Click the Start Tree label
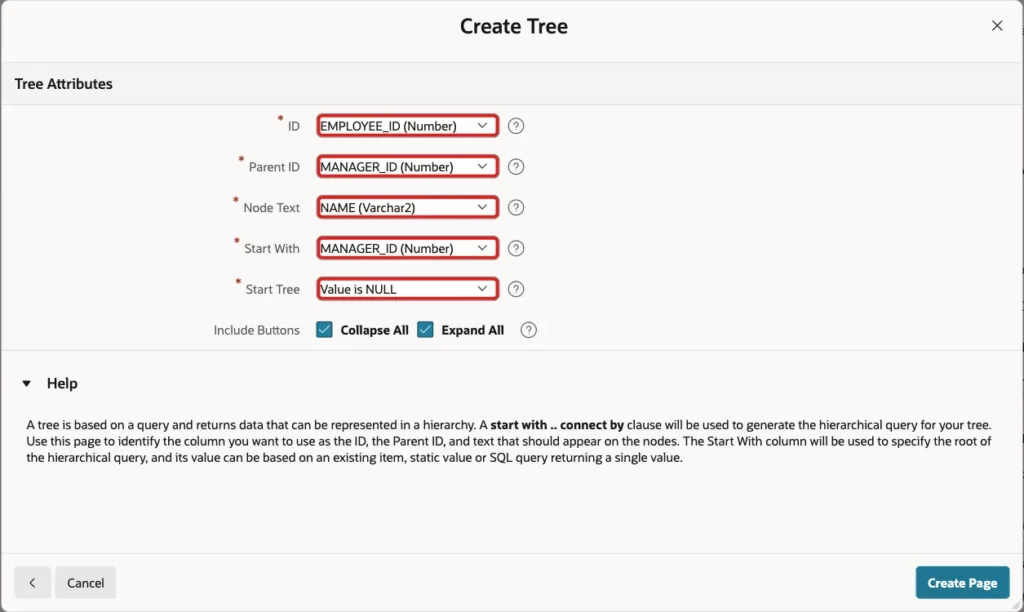The height and width of the screenshot is (612, 1024). (272, 289)
